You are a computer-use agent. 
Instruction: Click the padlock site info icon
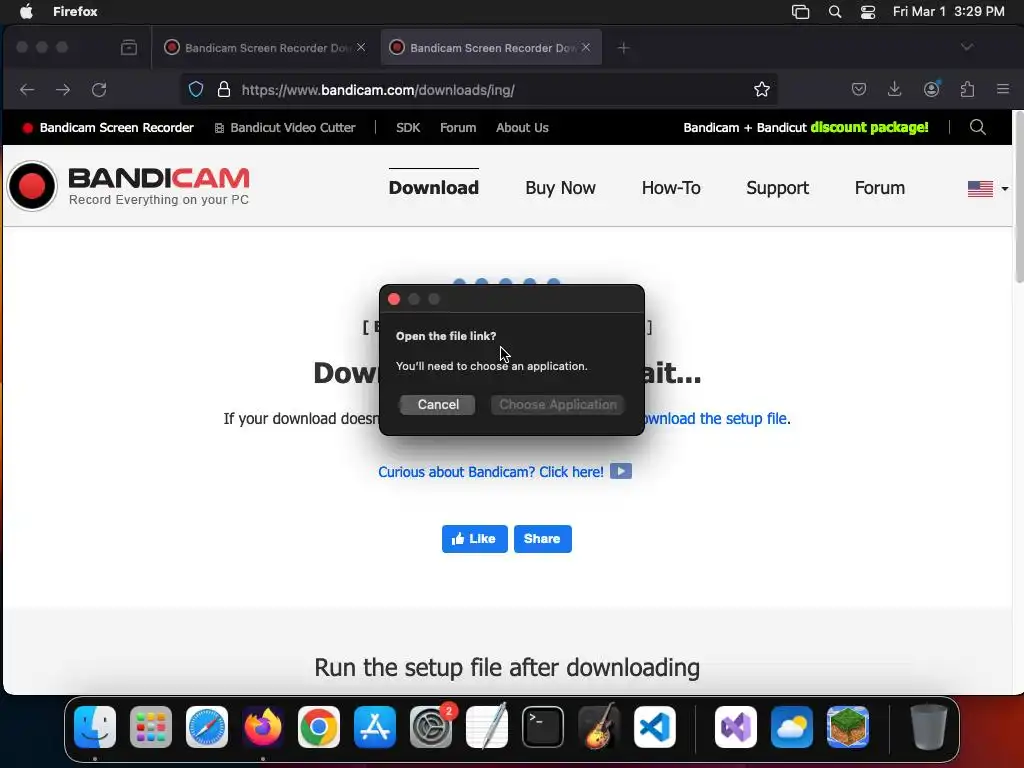223,89
